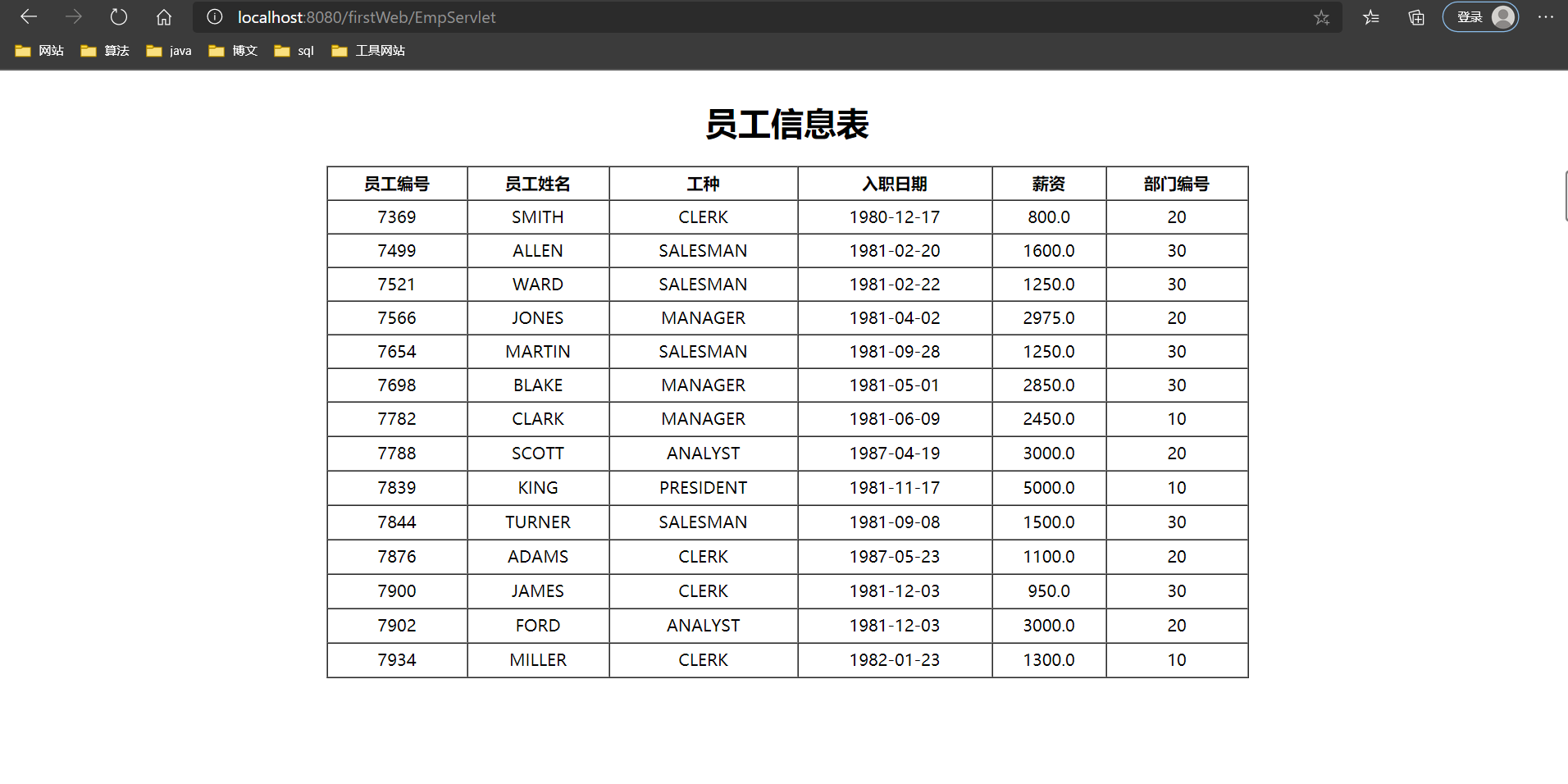1568x784 pixels.
Task: Click the 薪资 column header
Action: (x=1049, y=184)
